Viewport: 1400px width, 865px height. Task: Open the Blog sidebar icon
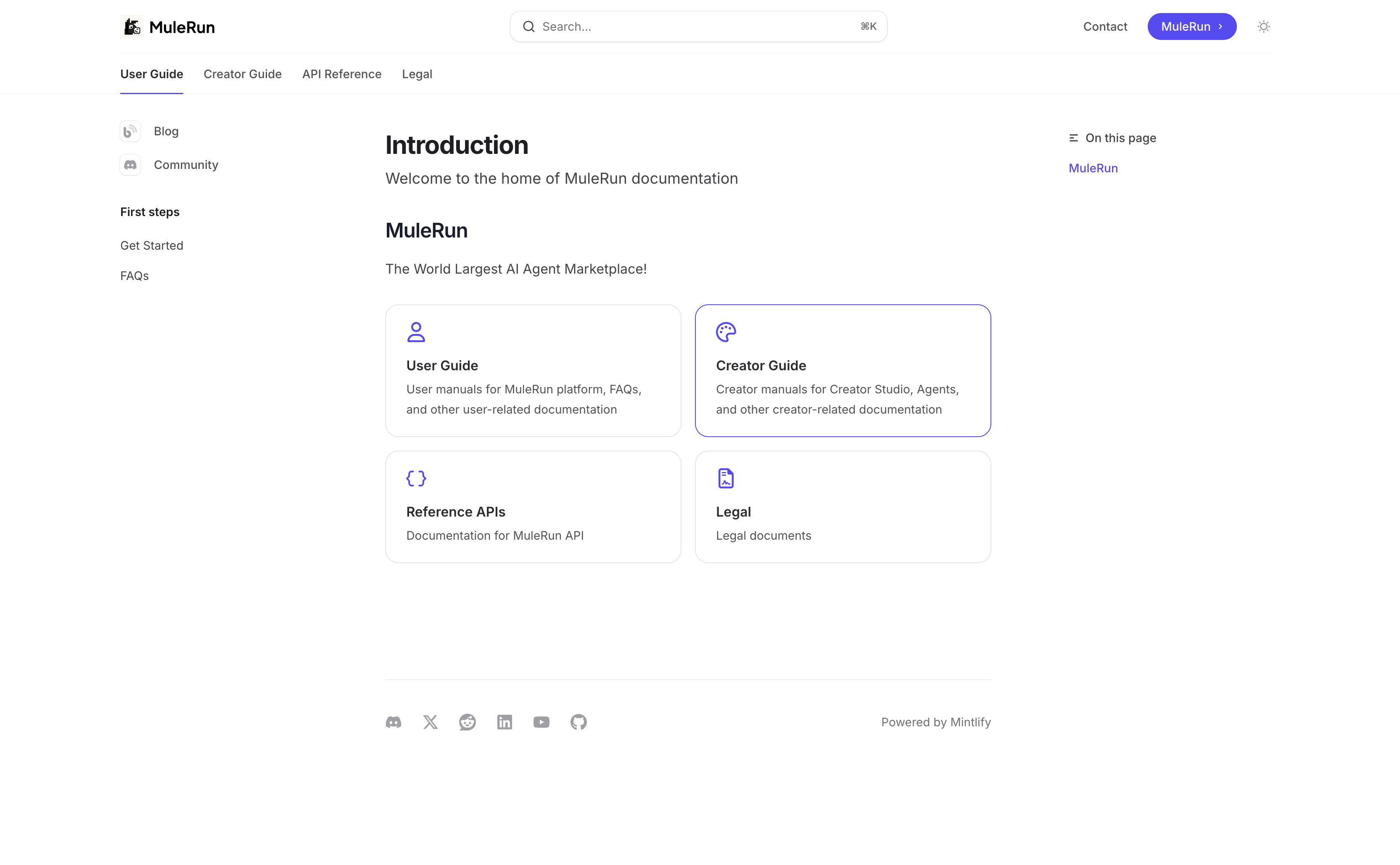(130, 132)
